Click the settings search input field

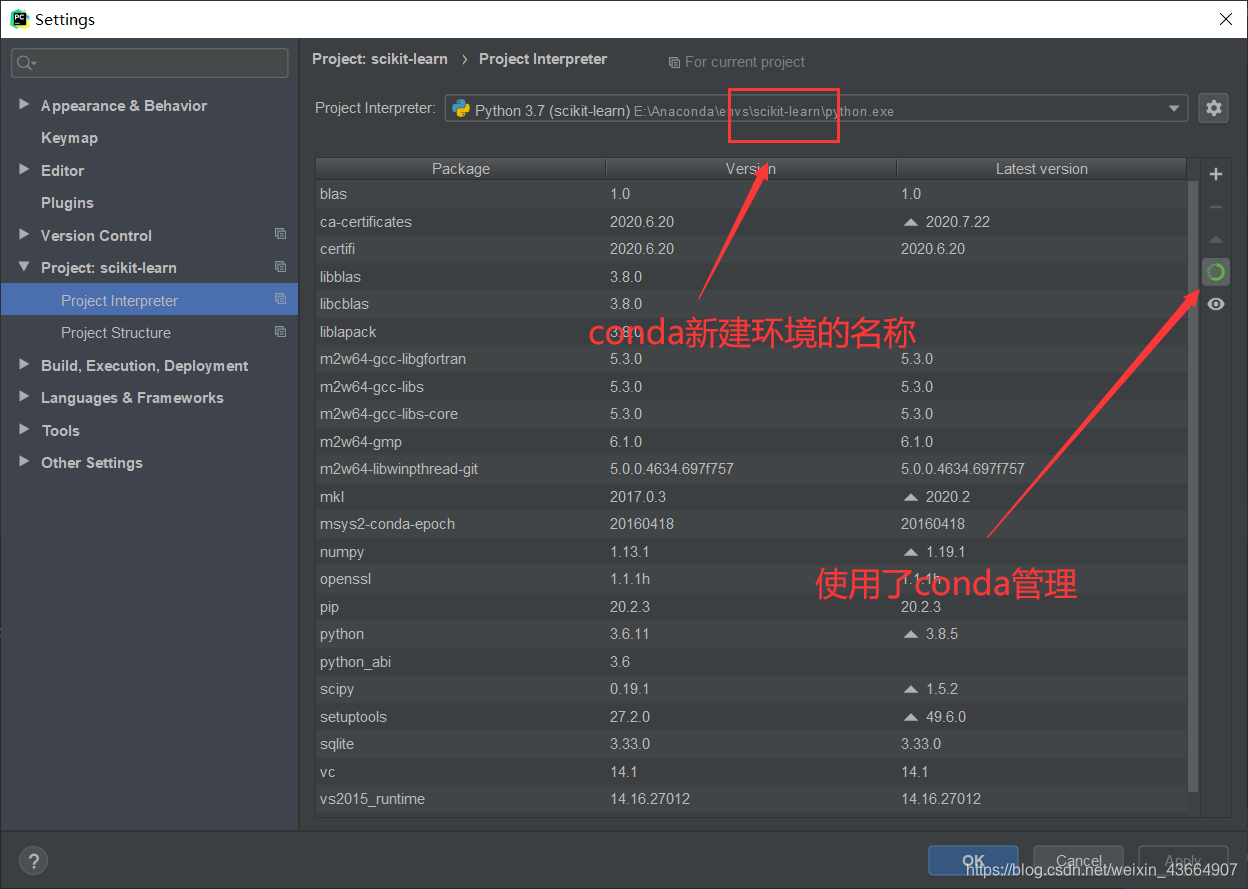tap(150, 63)
